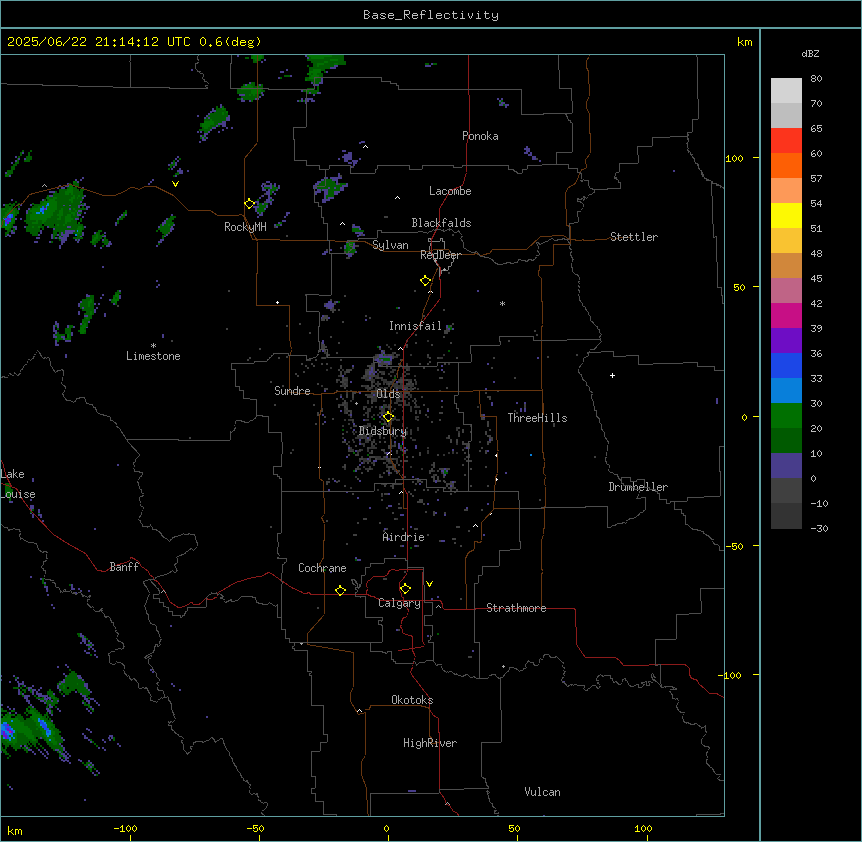Click the Cochrane label
This screenshot has width=862, height=842.
tap(322, 568)
